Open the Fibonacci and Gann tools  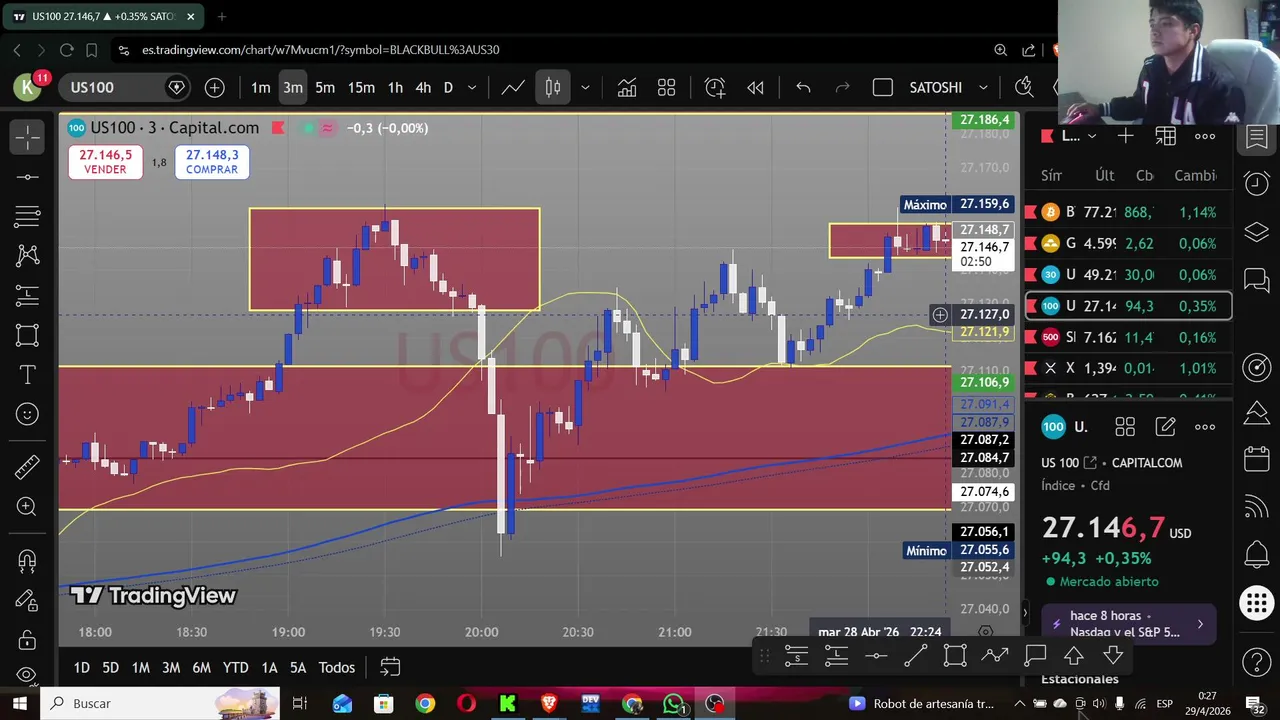(x=27, y=216)
